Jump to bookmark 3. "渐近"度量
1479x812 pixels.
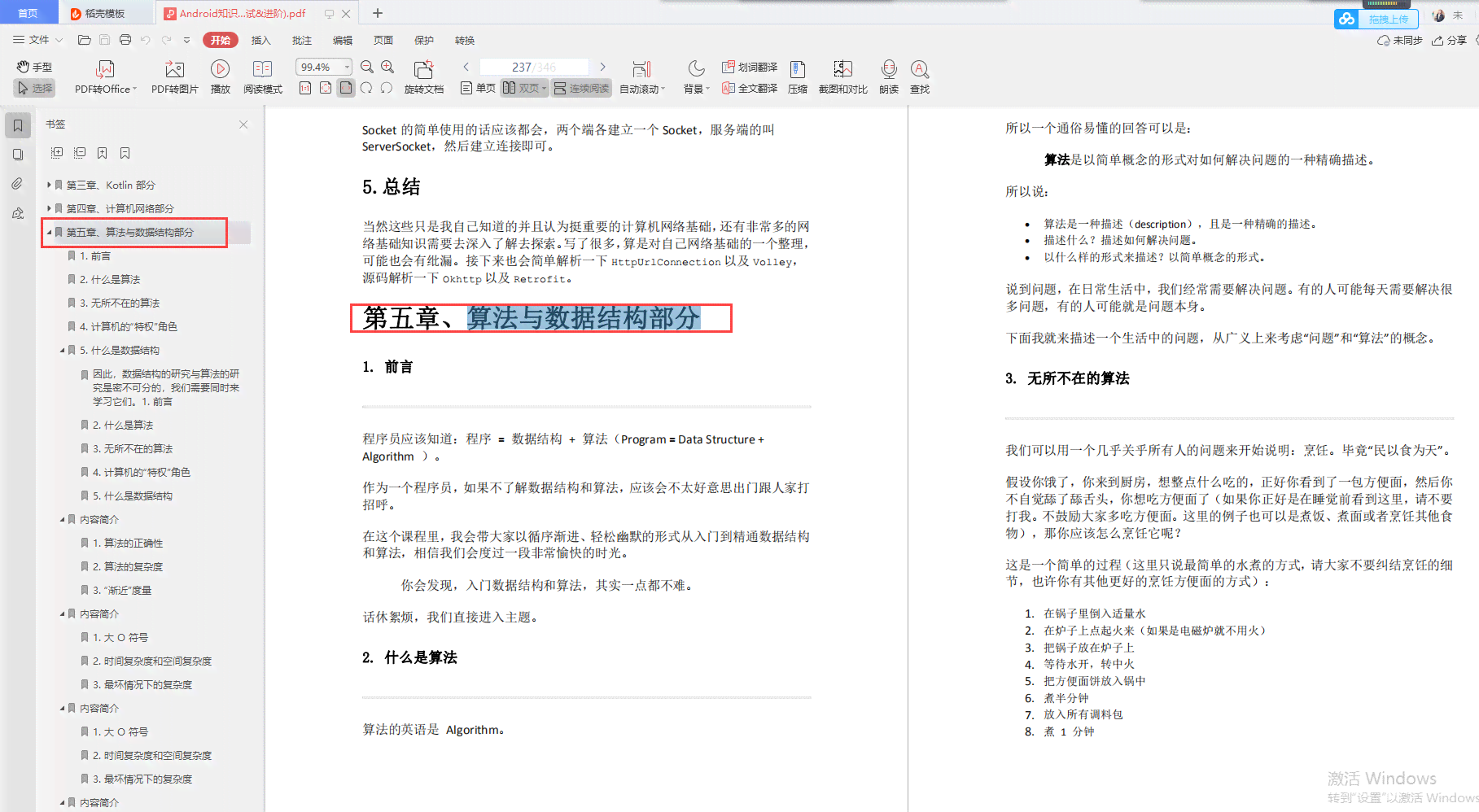122,590
